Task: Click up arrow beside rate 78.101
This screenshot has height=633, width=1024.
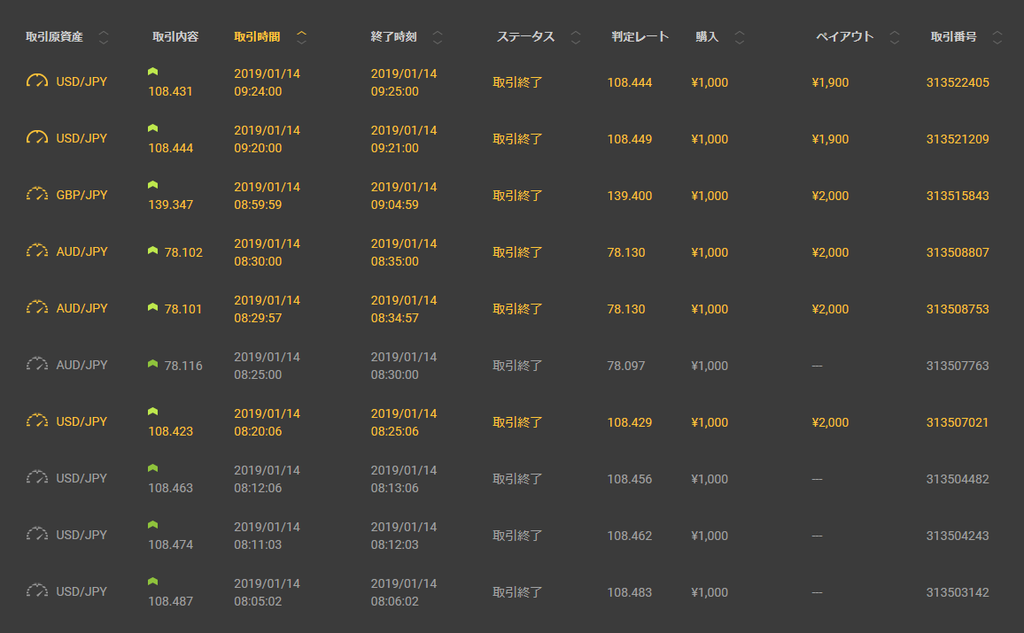Action: [x=153, y=307]
